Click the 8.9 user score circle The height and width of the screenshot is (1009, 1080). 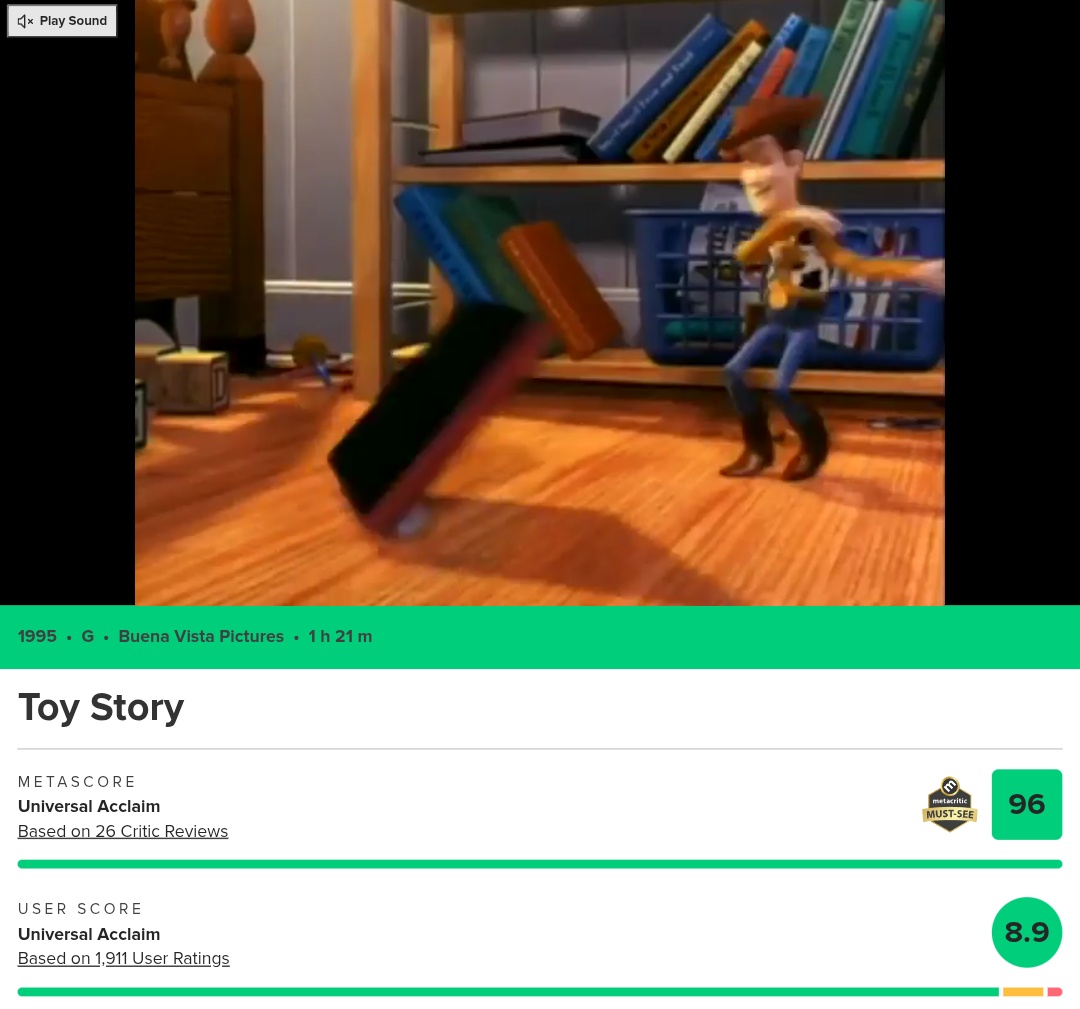1026,932
